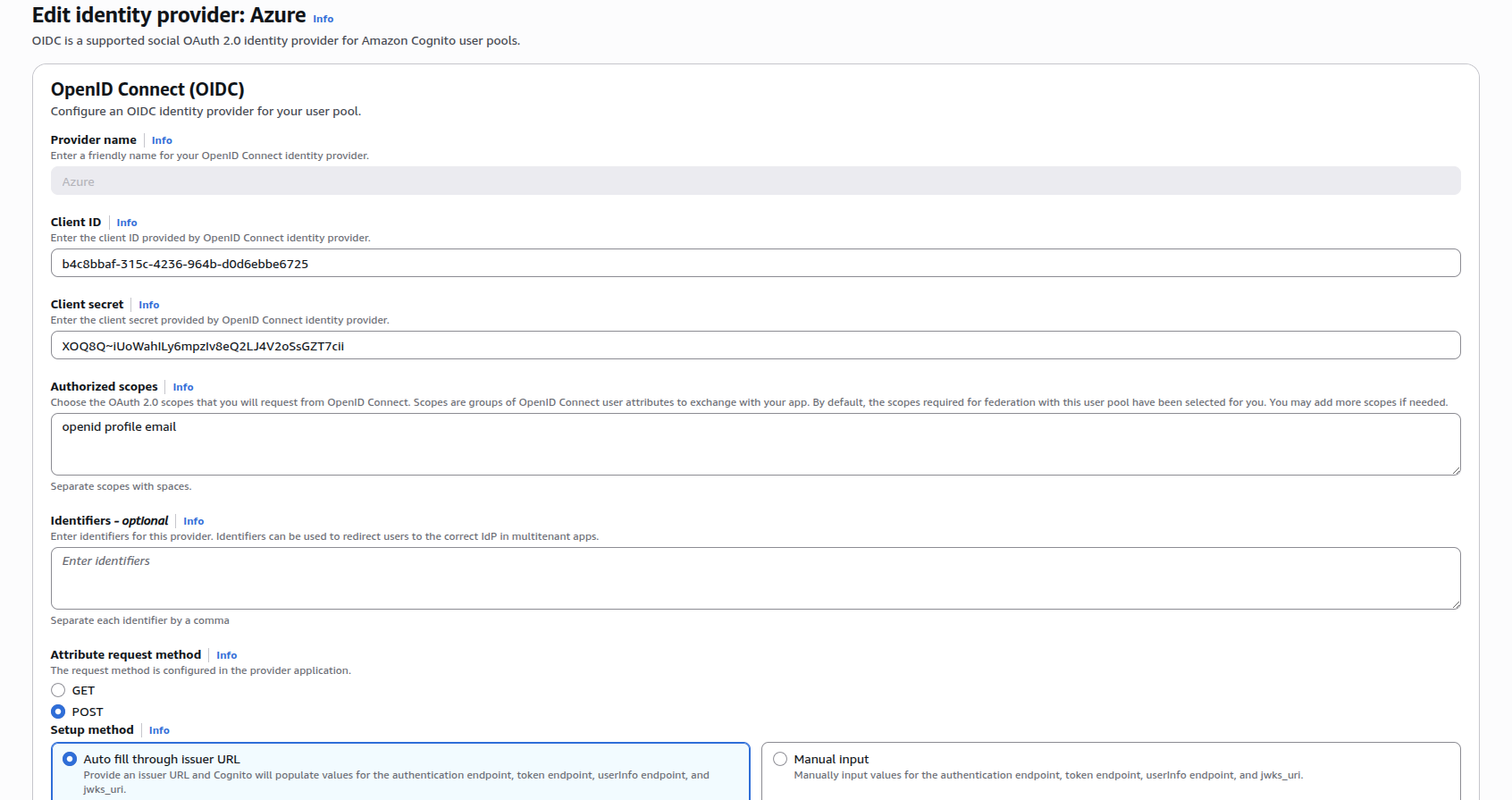Focus the Client secret input field
This screenshot has width=1512, height=800.
tap(756, 345)
